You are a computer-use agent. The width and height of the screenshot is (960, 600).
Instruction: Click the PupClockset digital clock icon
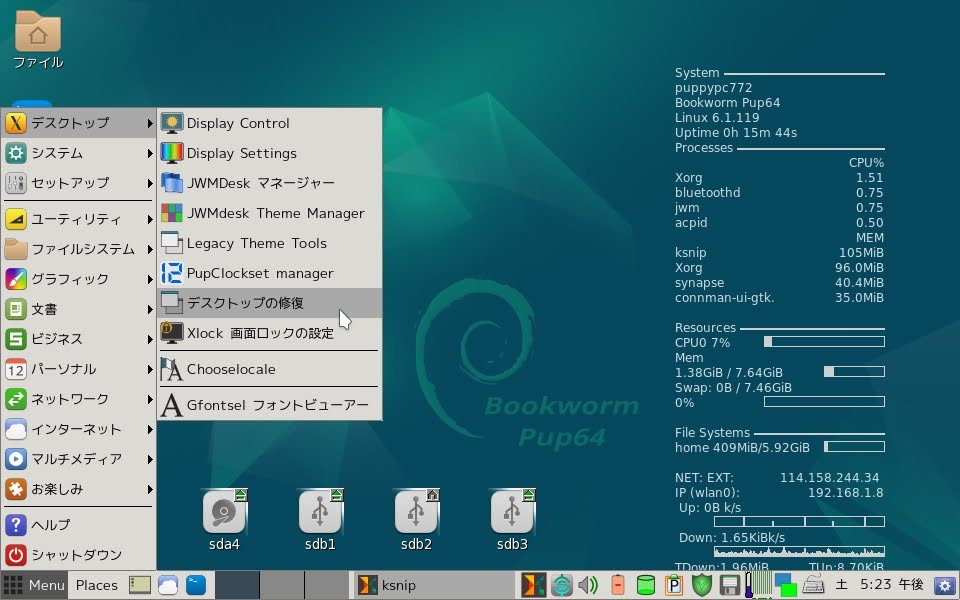(x=171, y=273)
